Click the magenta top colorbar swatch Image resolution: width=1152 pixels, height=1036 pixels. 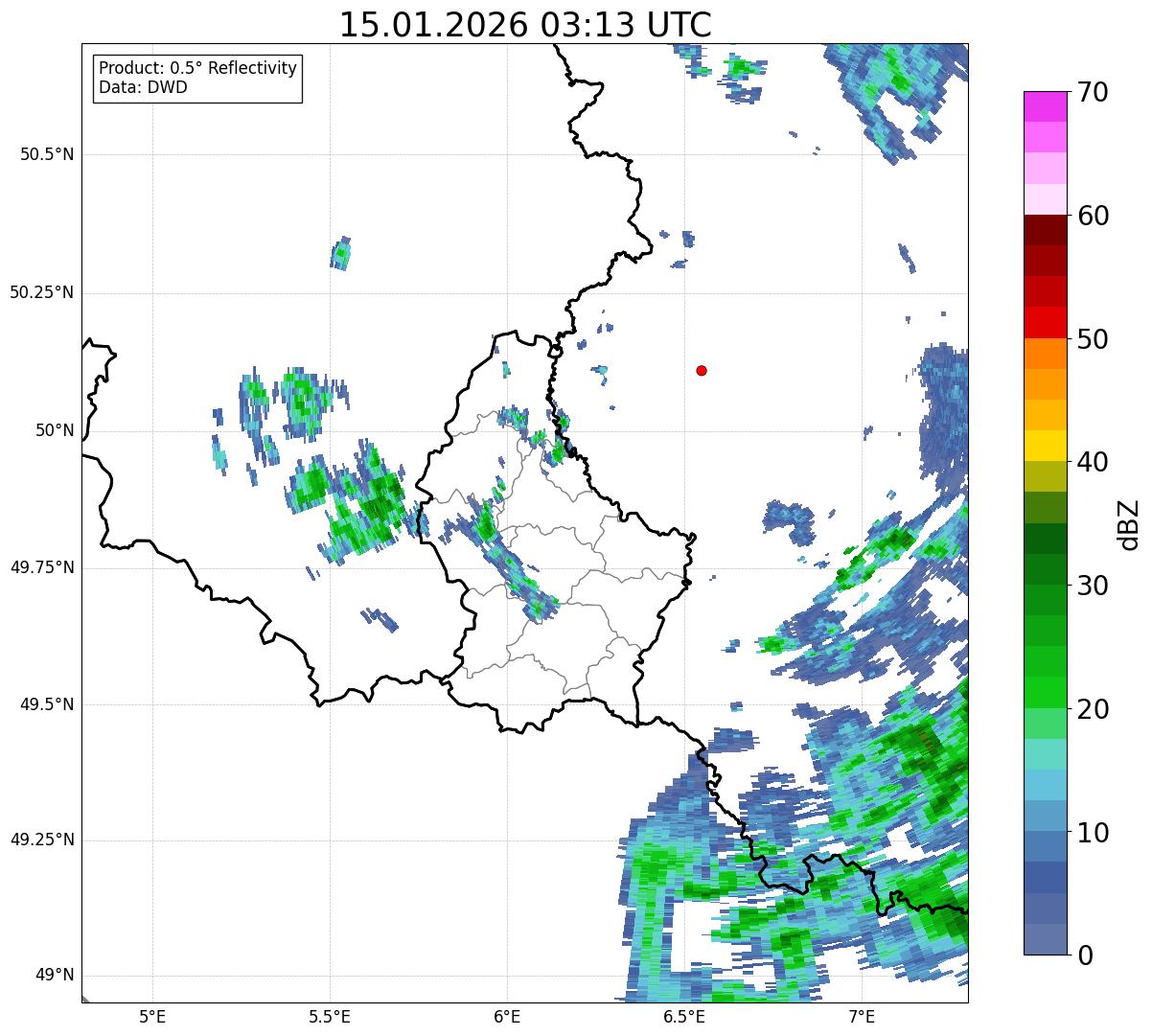click(1046, 106)
